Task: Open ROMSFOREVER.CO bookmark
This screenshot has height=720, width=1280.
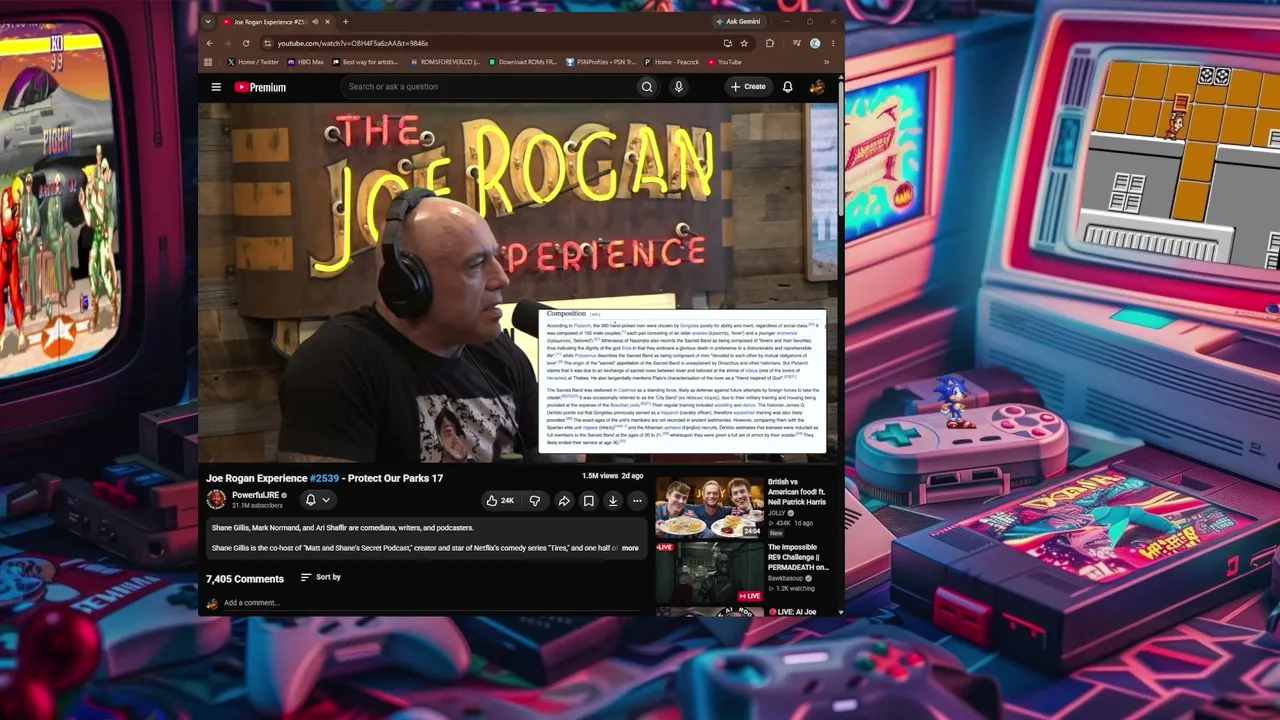Action: coord(444,62)
